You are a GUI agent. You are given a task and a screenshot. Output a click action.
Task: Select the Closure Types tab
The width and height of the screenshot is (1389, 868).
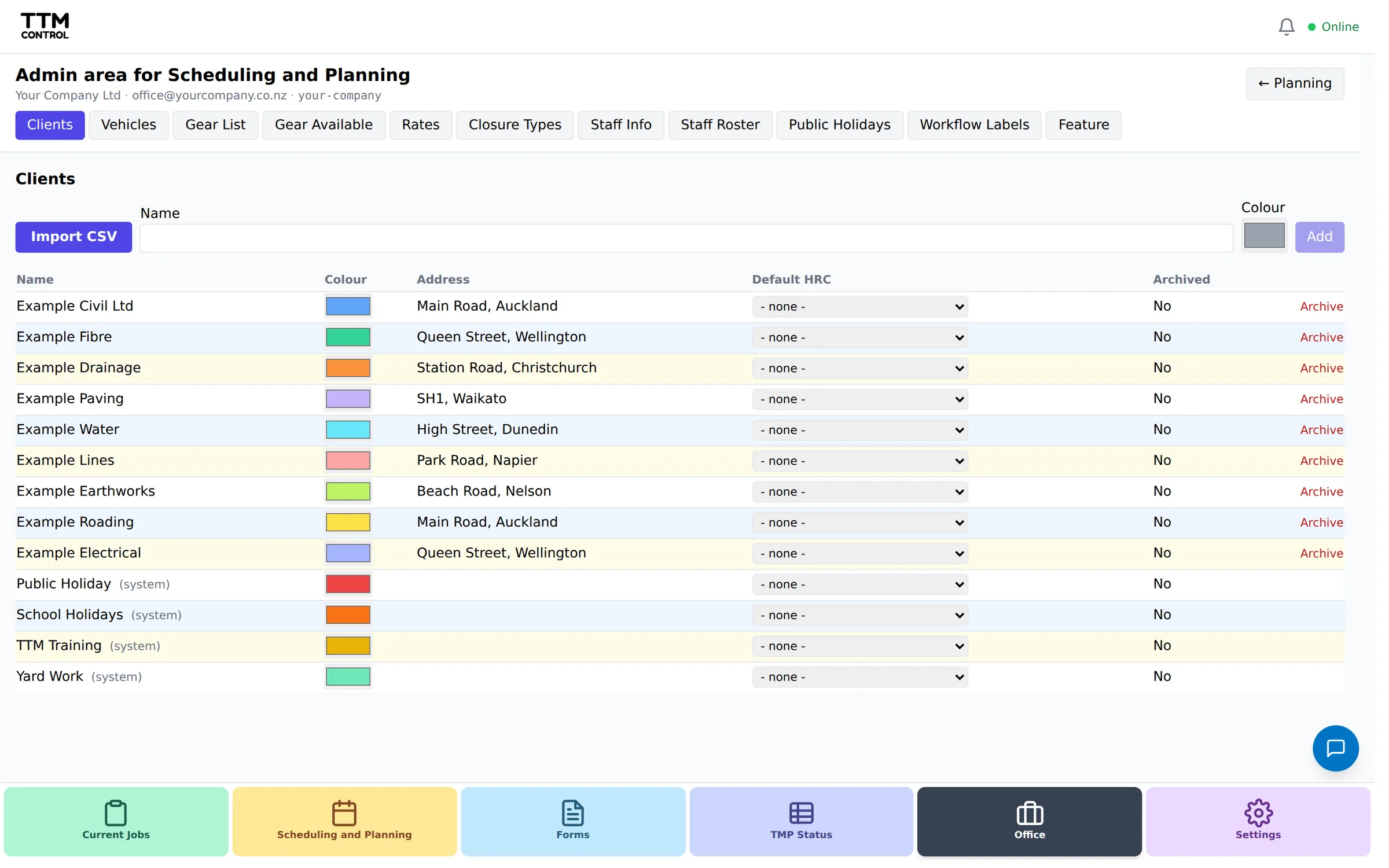(x=515, y=125)
